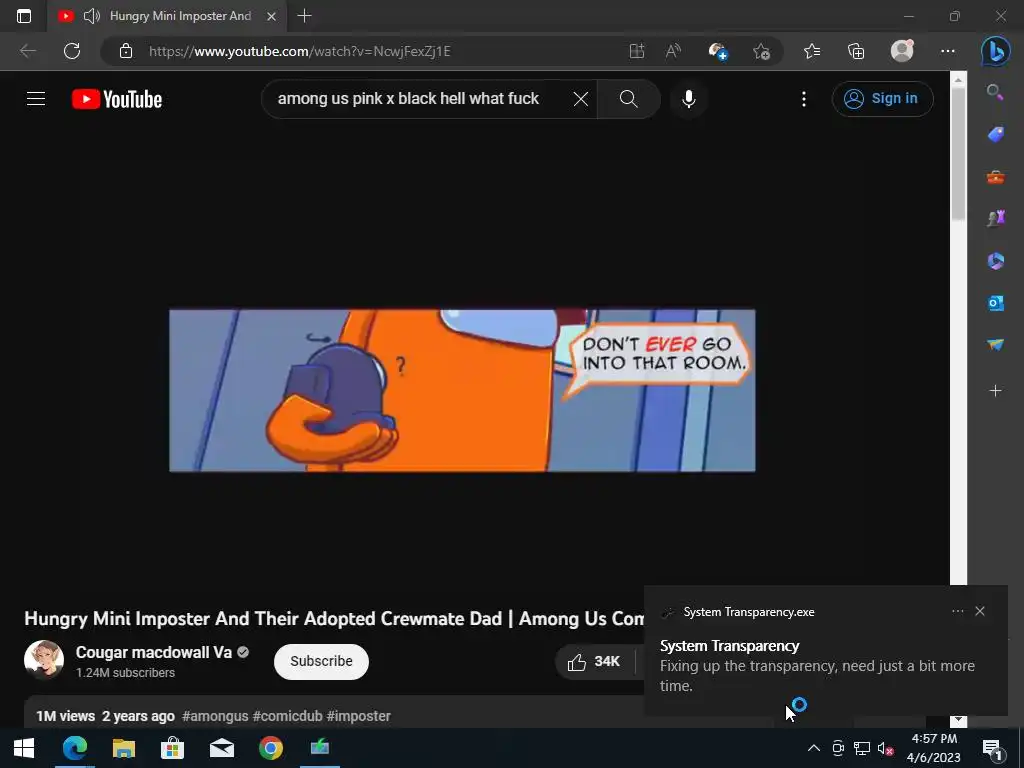View site information lock icon

click(x=126, y=51)
